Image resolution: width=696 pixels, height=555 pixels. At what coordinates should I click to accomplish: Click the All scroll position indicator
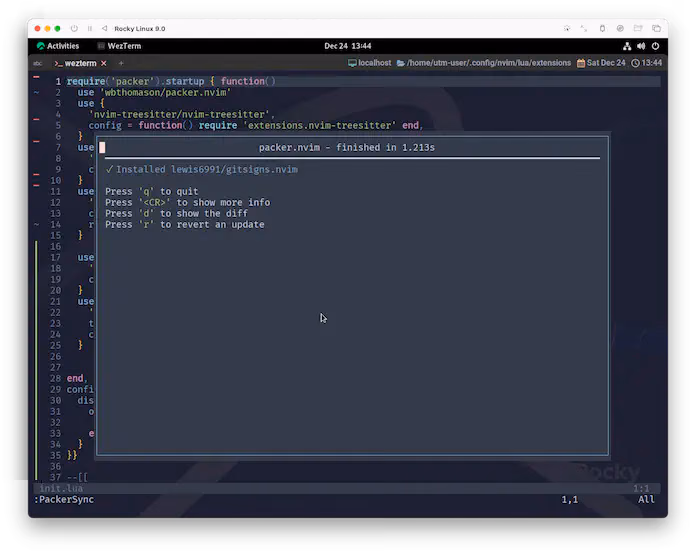646,500
